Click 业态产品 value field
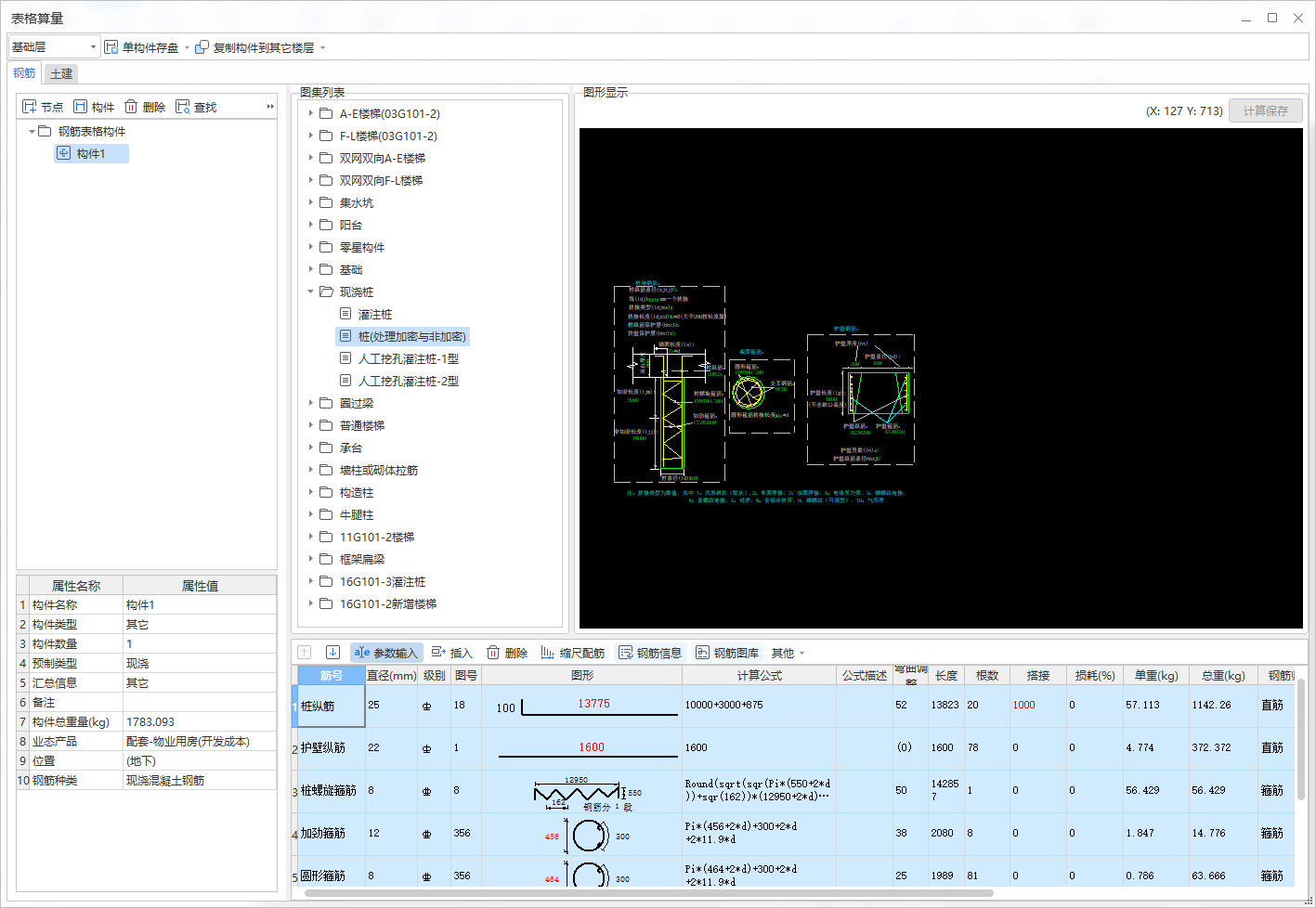This screenshot has width=1316, height=908. 200,741
